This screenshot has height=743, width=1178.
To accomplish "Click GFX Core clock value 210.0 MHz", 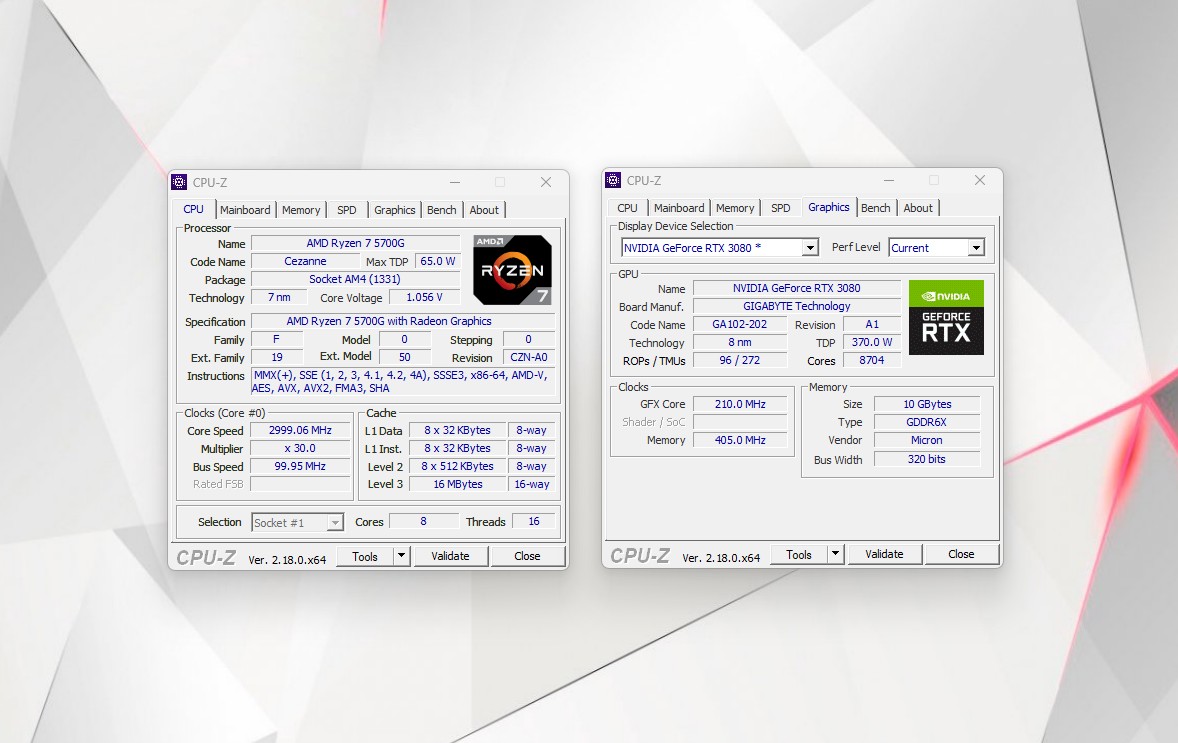I will (740, 404).
